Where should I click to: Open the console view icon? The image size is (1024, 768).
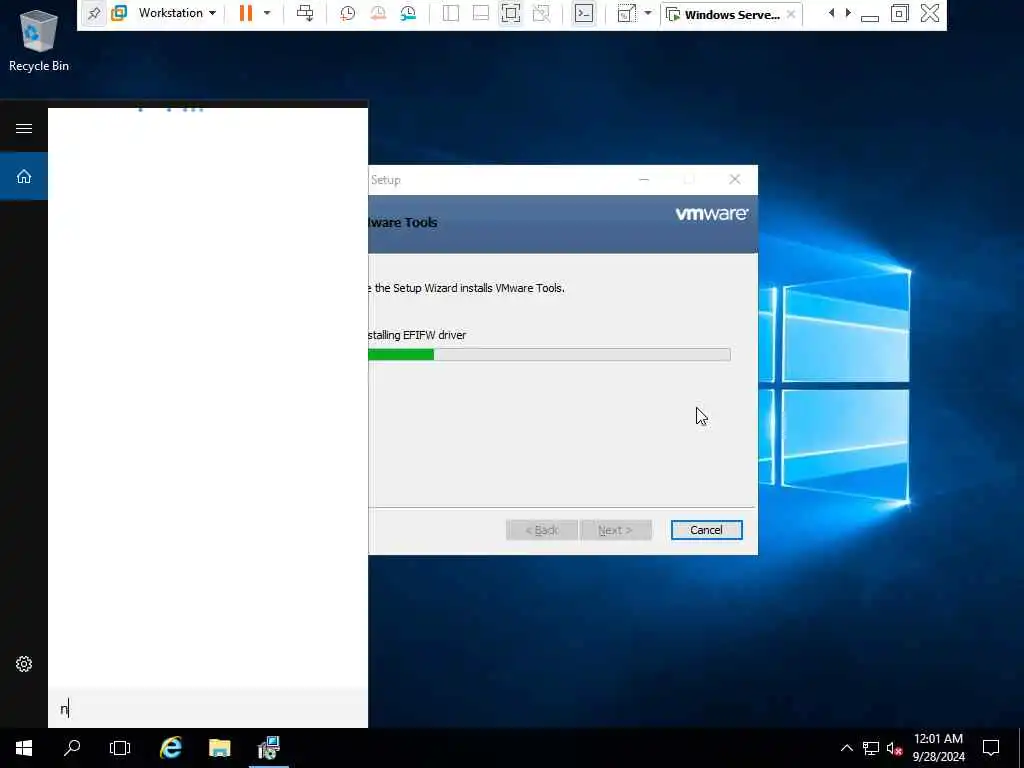click(x=584, y=13)
